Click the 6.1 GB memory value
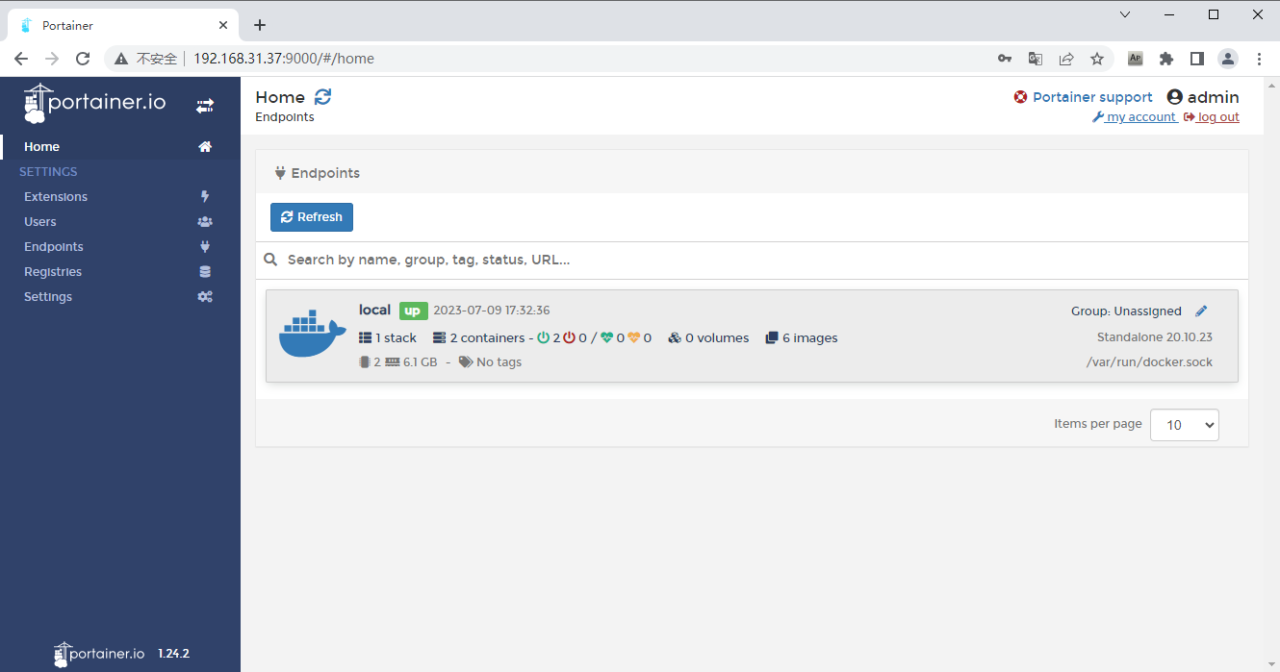The width and height of the screenshot is (1280, 672). [x=420, y=362]
